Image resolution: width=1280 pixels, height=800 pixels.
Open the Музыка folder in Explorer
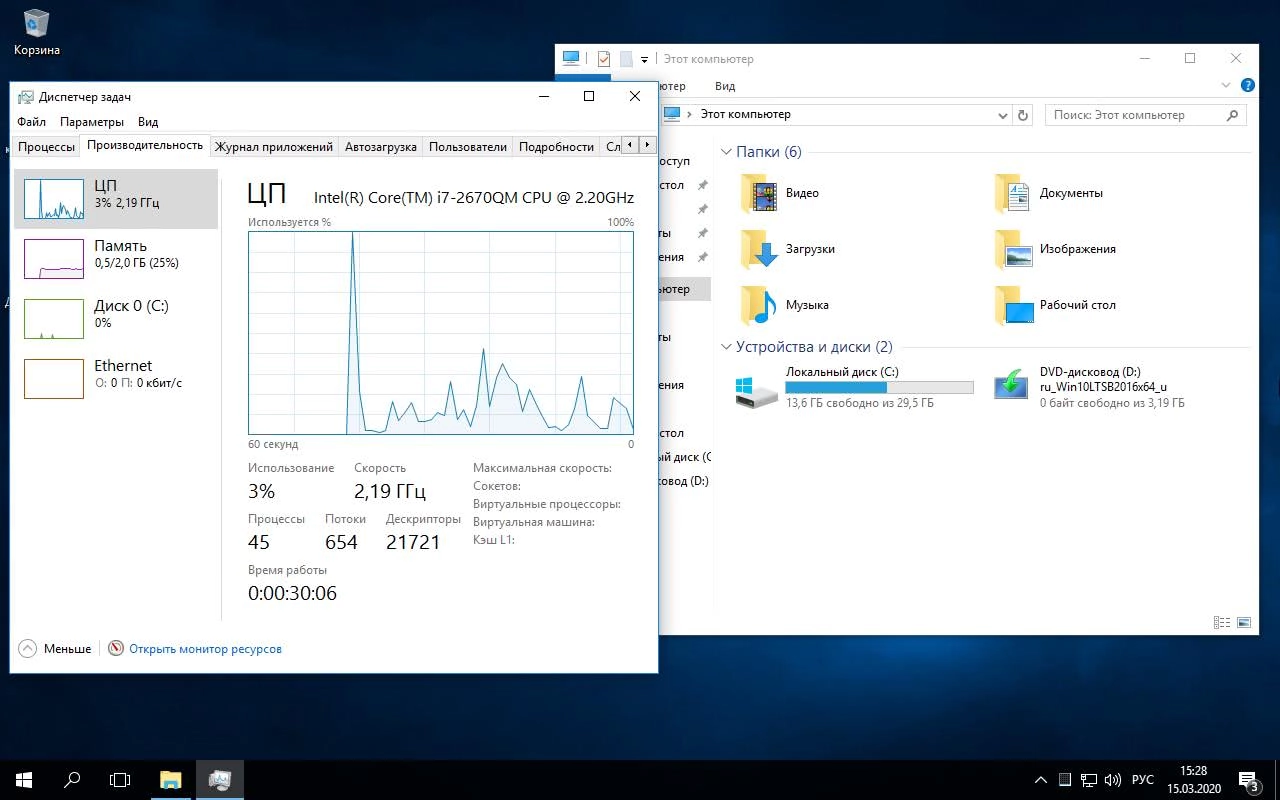pos(785,305)
